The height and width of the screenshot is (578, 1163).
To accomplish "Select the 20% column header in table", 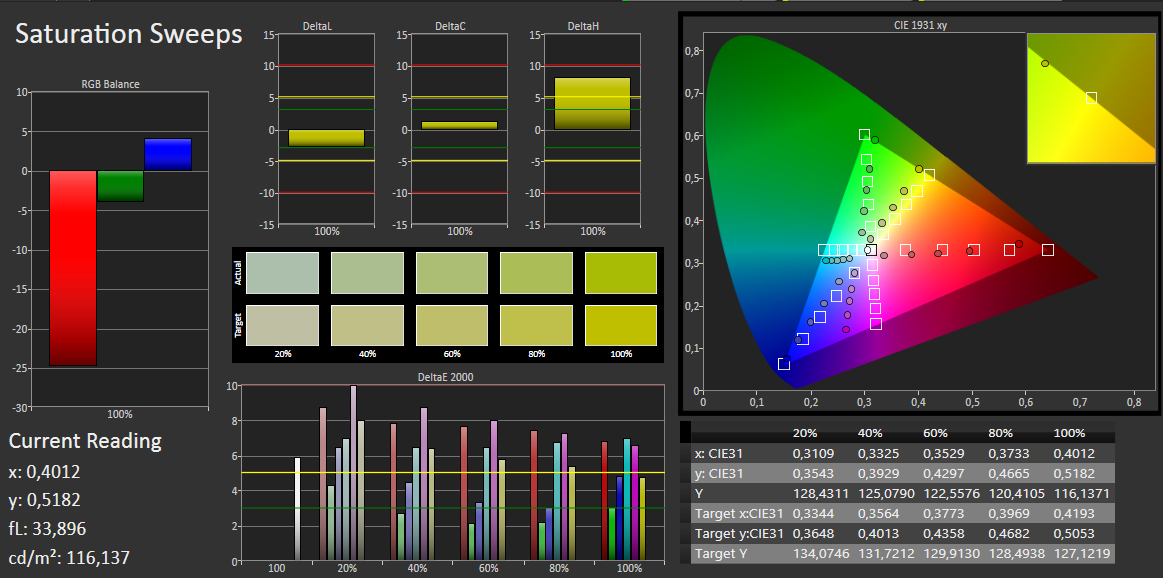I will click(805, 433).
